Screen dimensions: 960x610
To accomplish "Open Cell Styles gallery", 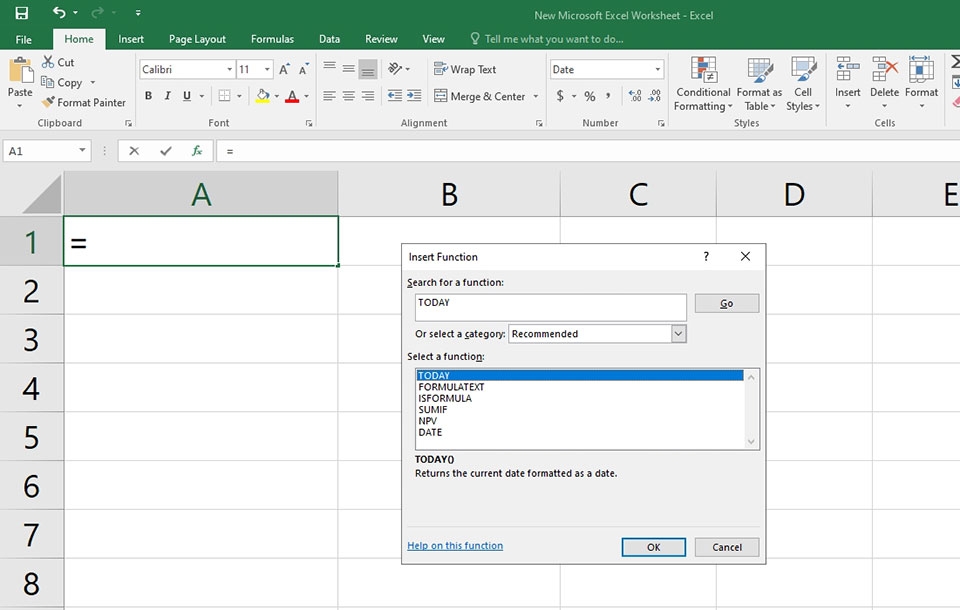I will pos(803,84).
